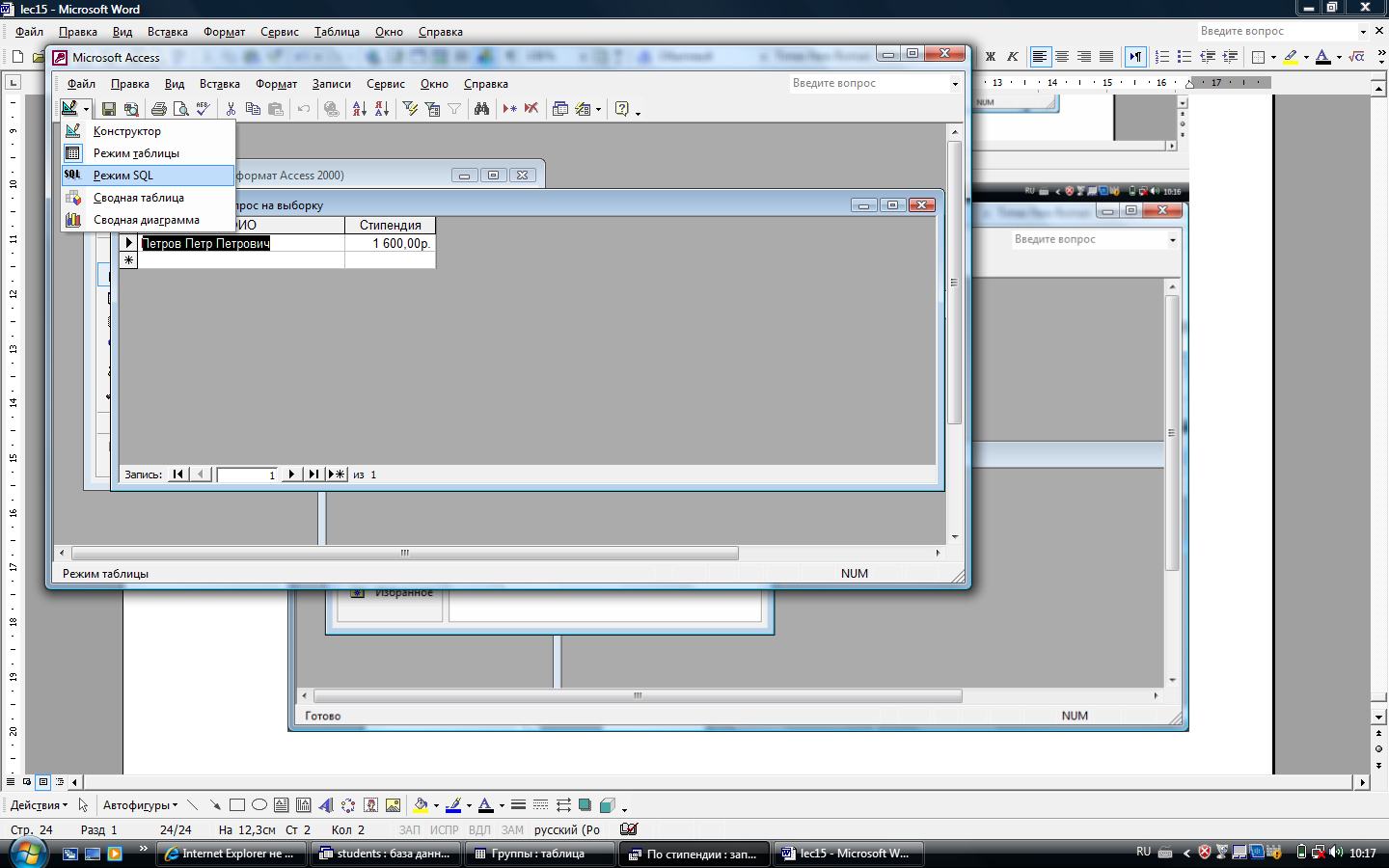Click the Стипендия column header
Screen dimensions: 1389x868
coord(390,226)
